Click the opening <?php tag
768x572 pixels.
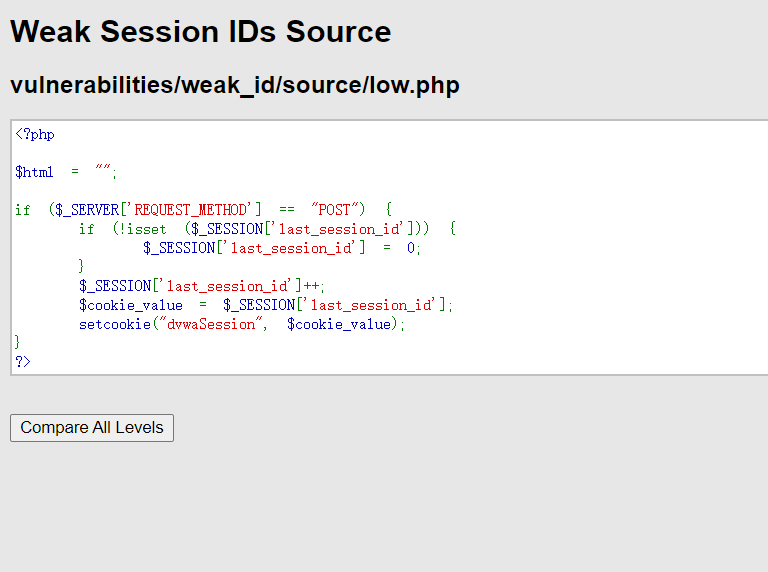(35, 134)
